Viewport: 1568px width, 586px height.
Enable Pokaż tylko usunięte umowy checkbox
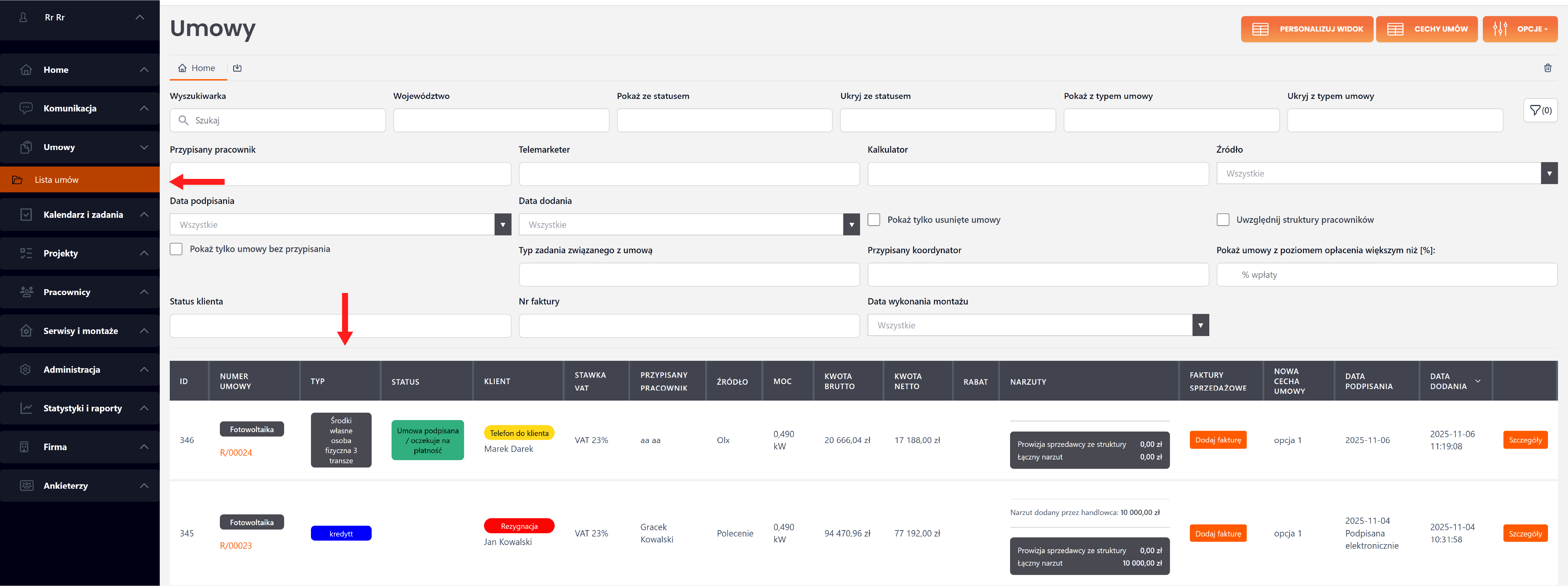(874, 220)
